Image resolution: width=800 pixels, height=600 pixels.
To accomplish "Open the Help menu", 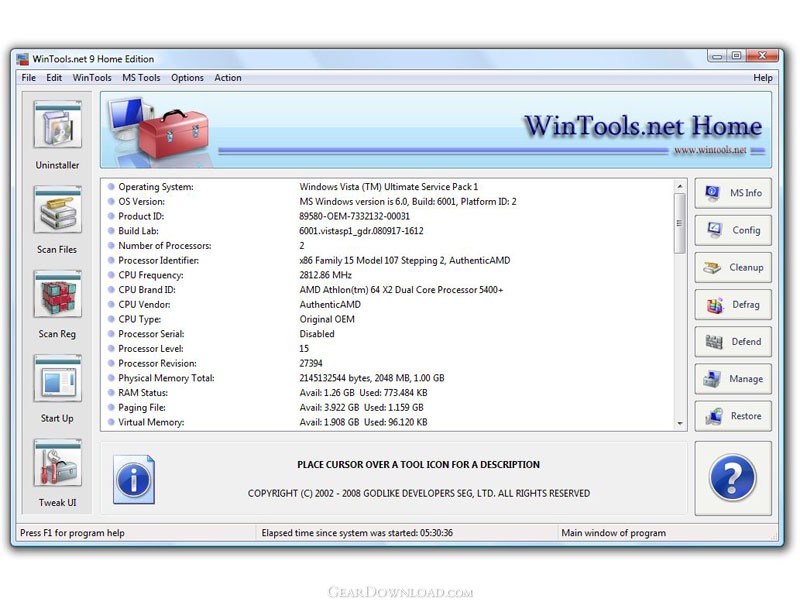I will click(763, 78).
